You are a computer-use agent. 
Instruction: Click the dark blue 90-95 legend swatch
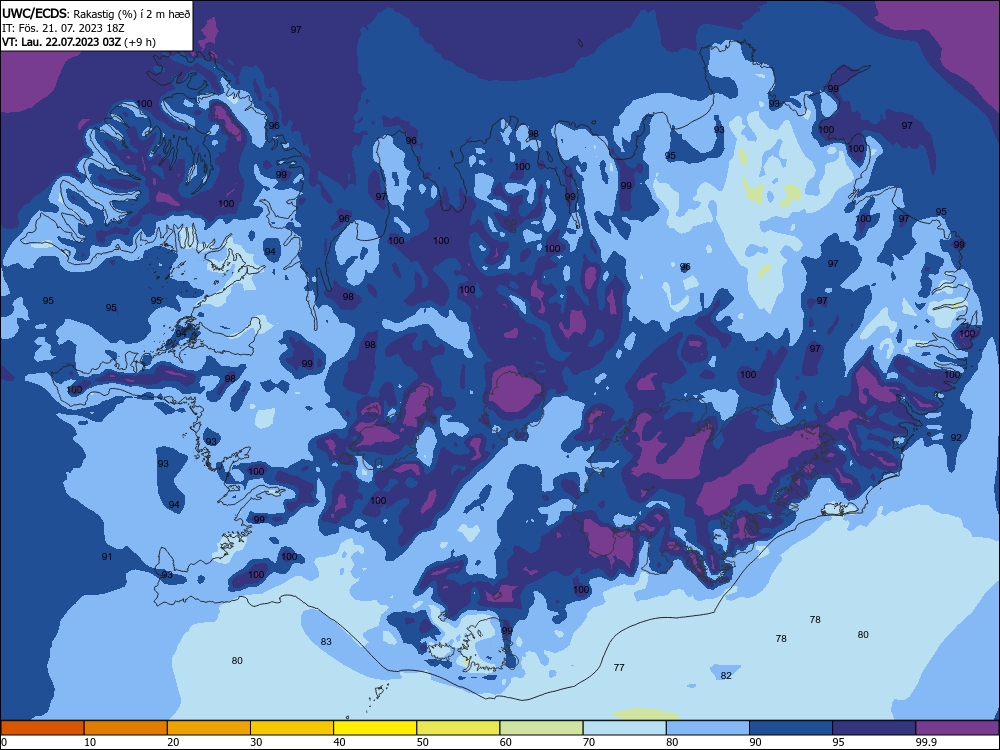[x=791, y=728]
